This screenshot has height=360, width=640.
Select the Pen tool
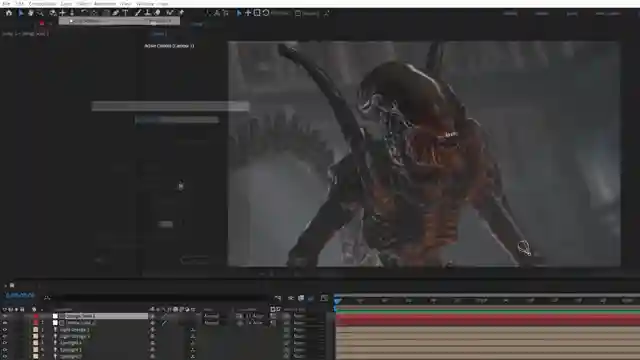pyautogui.click(x=116, y=13)
